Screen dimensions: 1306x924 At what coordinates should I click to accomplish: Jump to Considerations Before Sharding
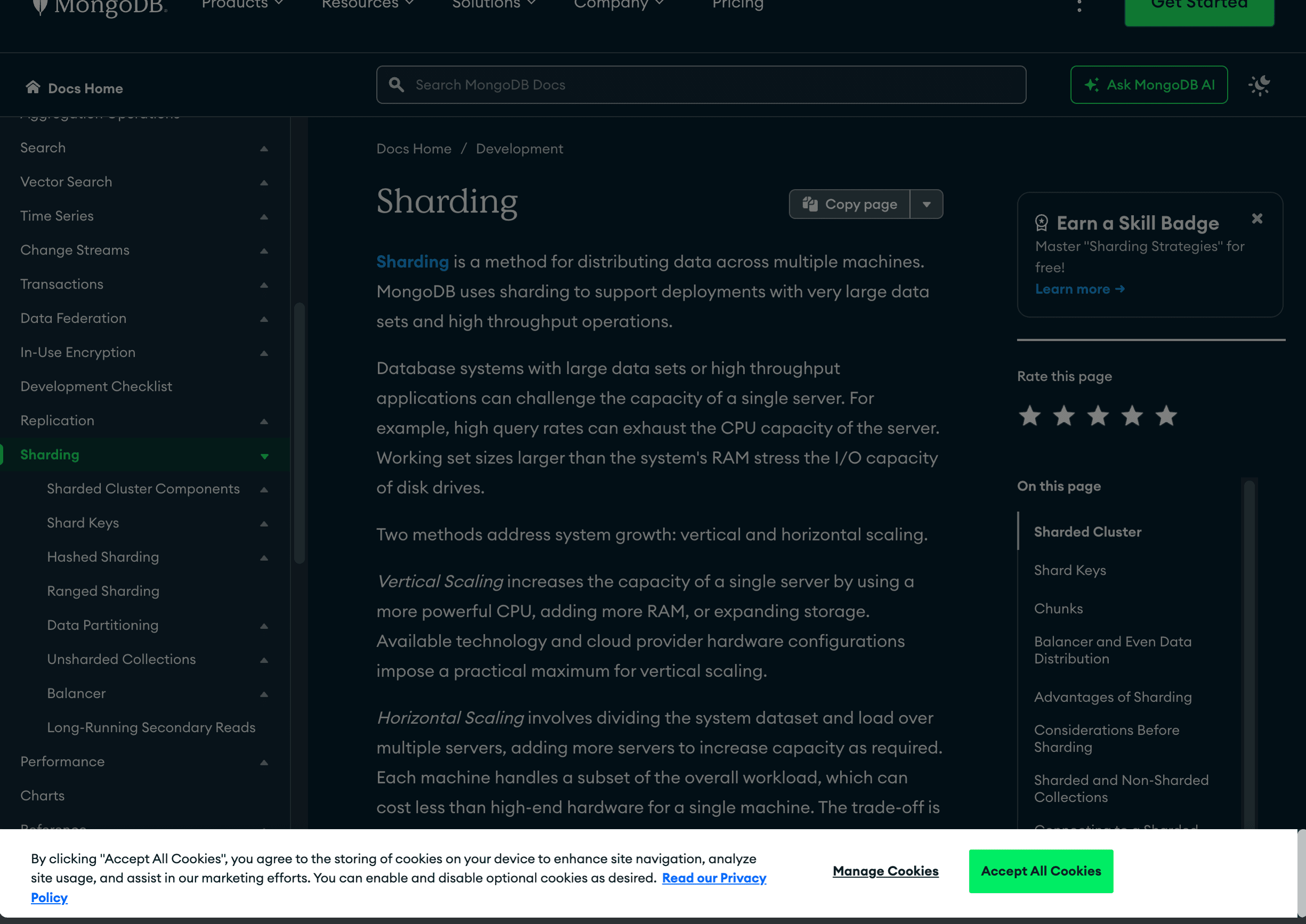[1106, 739]
